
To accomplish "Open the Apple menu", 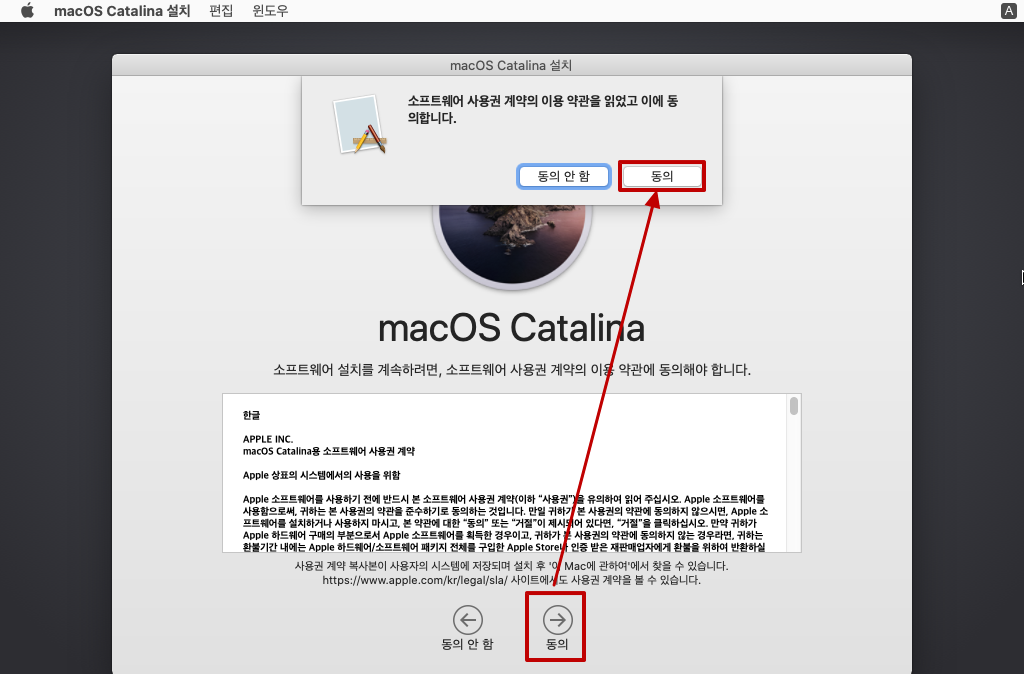I will tap(27, 10).
